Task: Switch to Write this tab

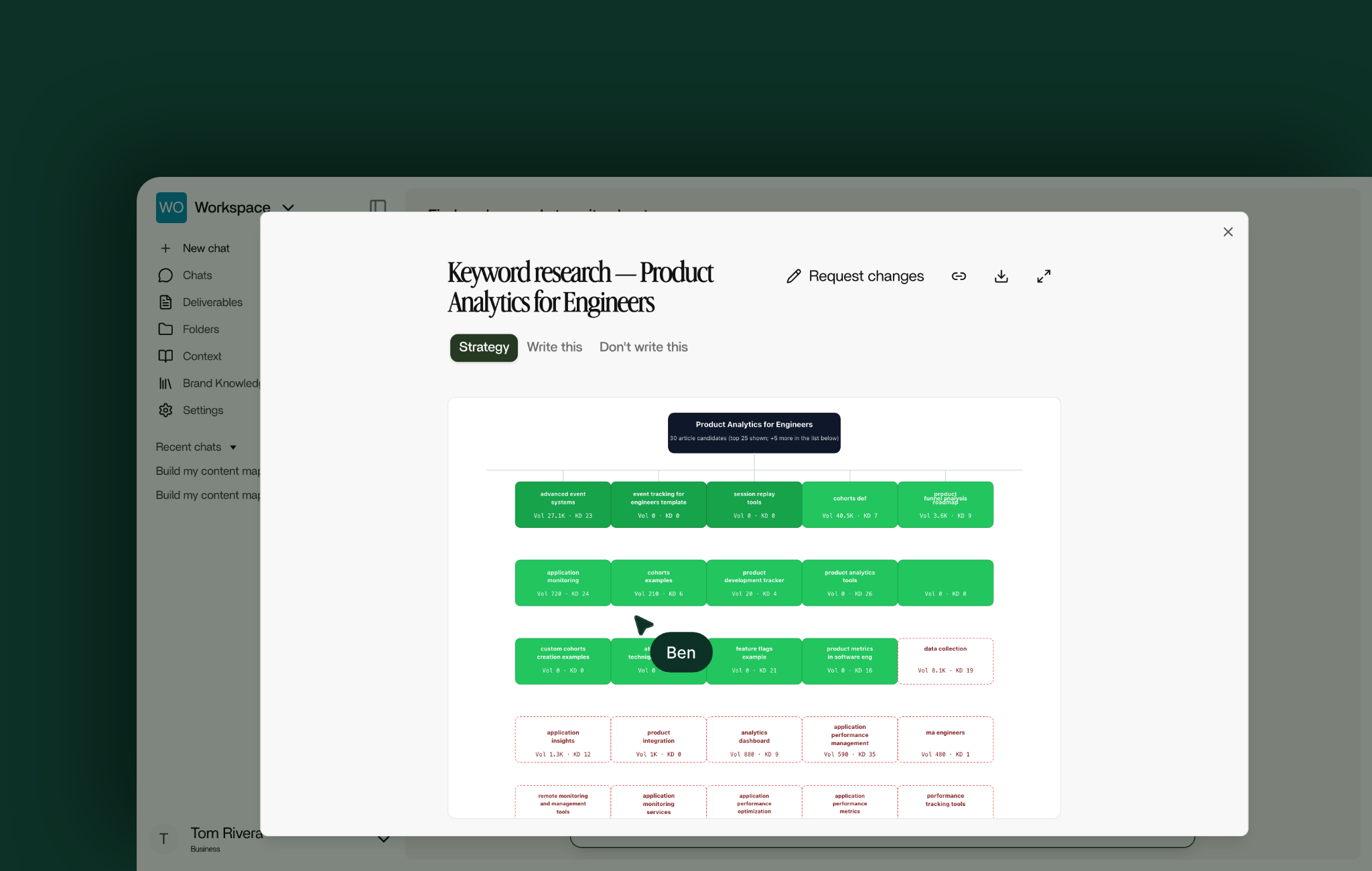Action: pyautogui.click(x=554, y=347)
